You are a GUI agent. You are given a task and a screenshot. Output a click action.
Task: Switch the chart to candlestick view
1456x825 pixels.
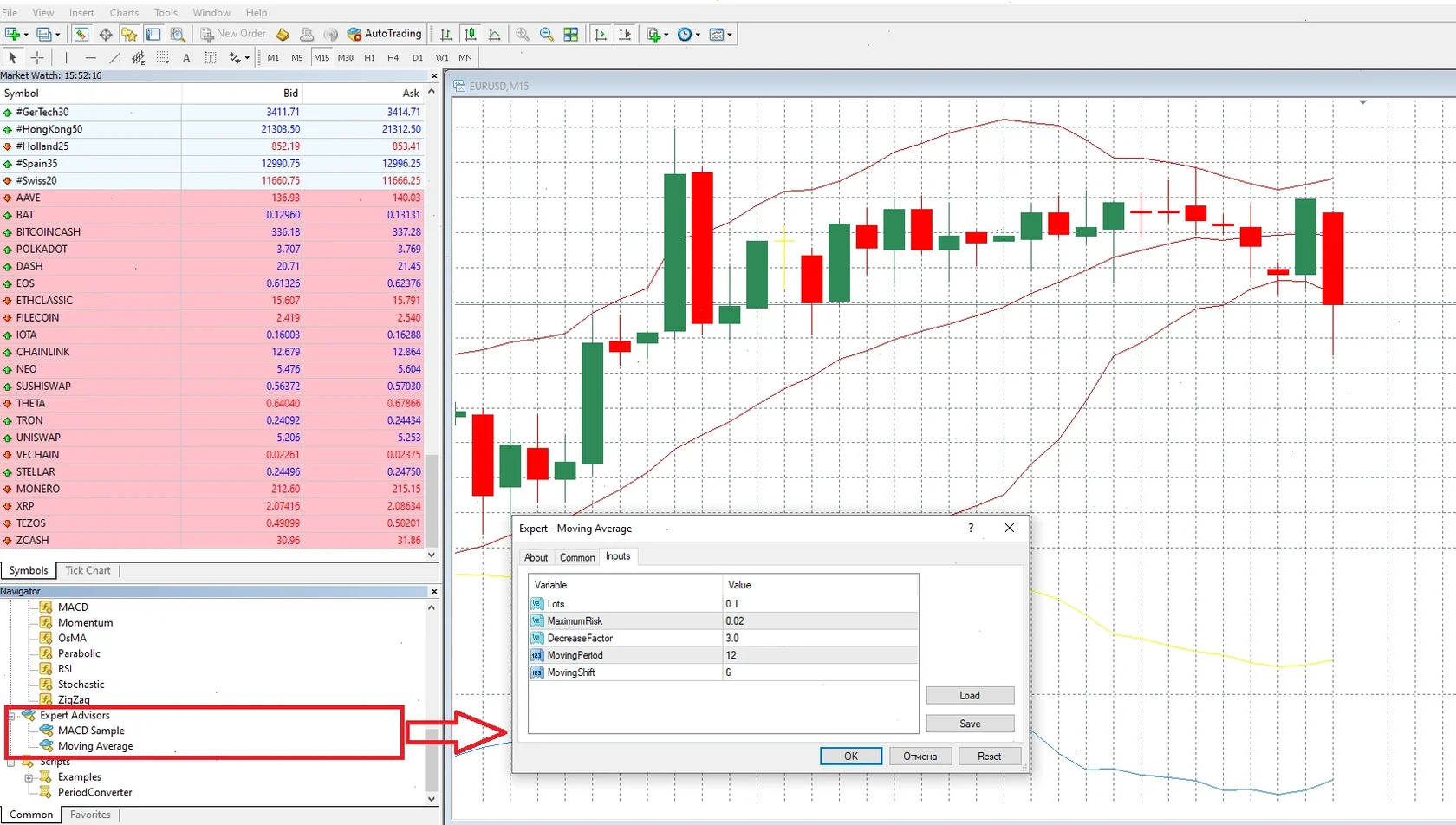470,34
